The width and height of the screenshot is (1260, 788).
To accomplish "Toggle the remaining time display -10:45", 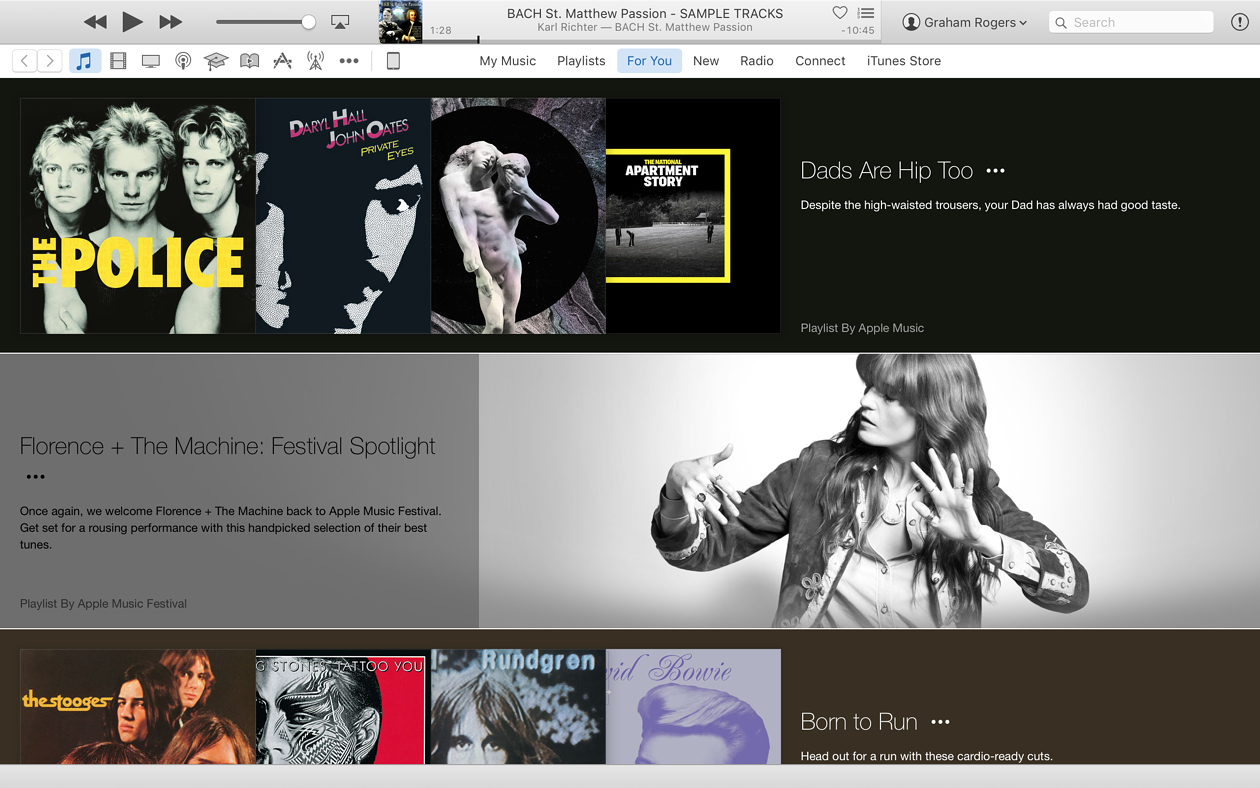I will pos(858,31).
